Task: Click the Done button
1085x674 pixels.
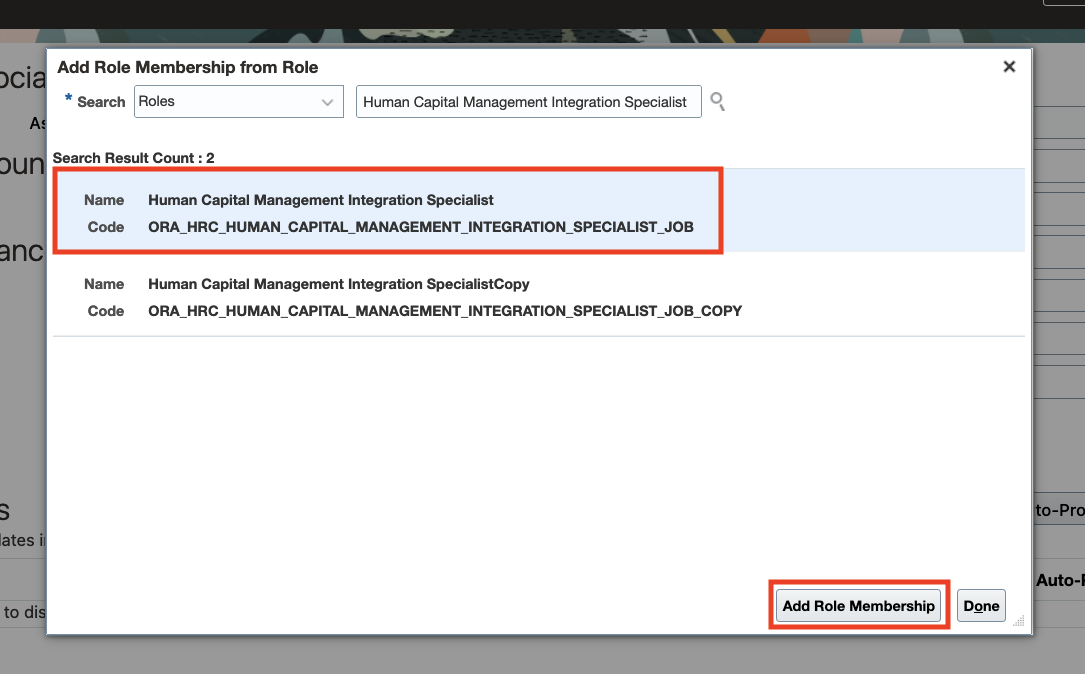Action: tap(981, 606)
